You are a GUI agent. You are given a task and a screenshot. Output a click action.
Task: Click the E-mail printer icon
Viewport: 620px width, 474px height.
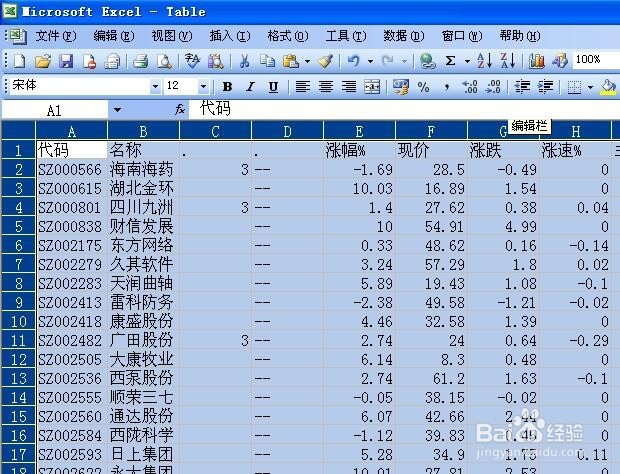(x=112, y=61)
